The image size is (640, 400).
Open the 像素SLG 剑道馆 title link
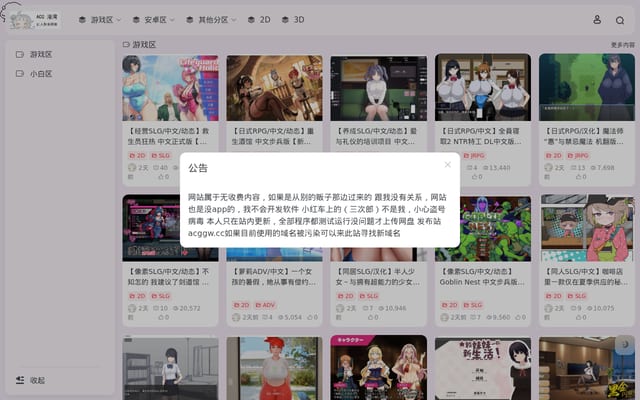[x=168, y=277]
